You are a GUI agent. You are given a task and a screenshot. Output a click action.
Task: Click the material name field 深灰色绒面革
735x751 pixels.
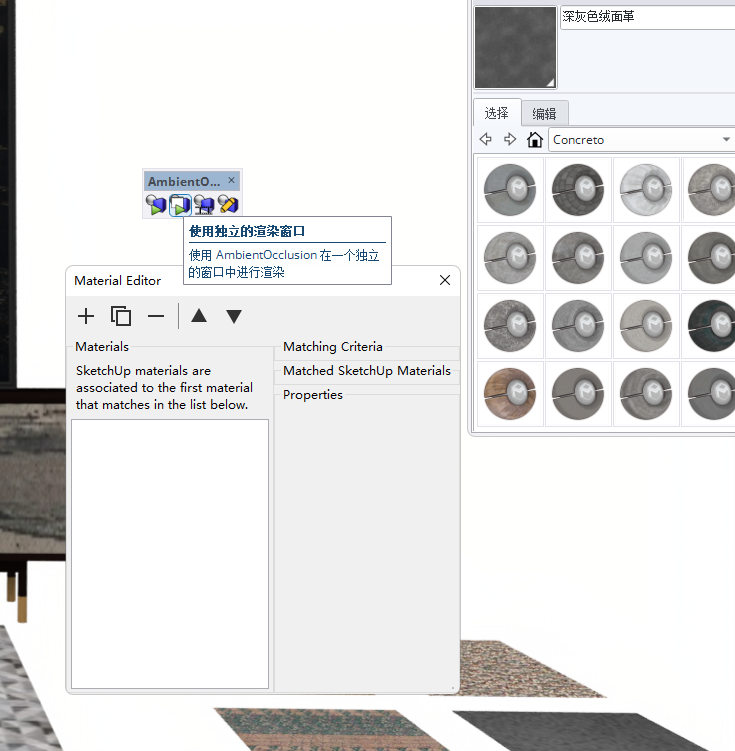(646, 18)
